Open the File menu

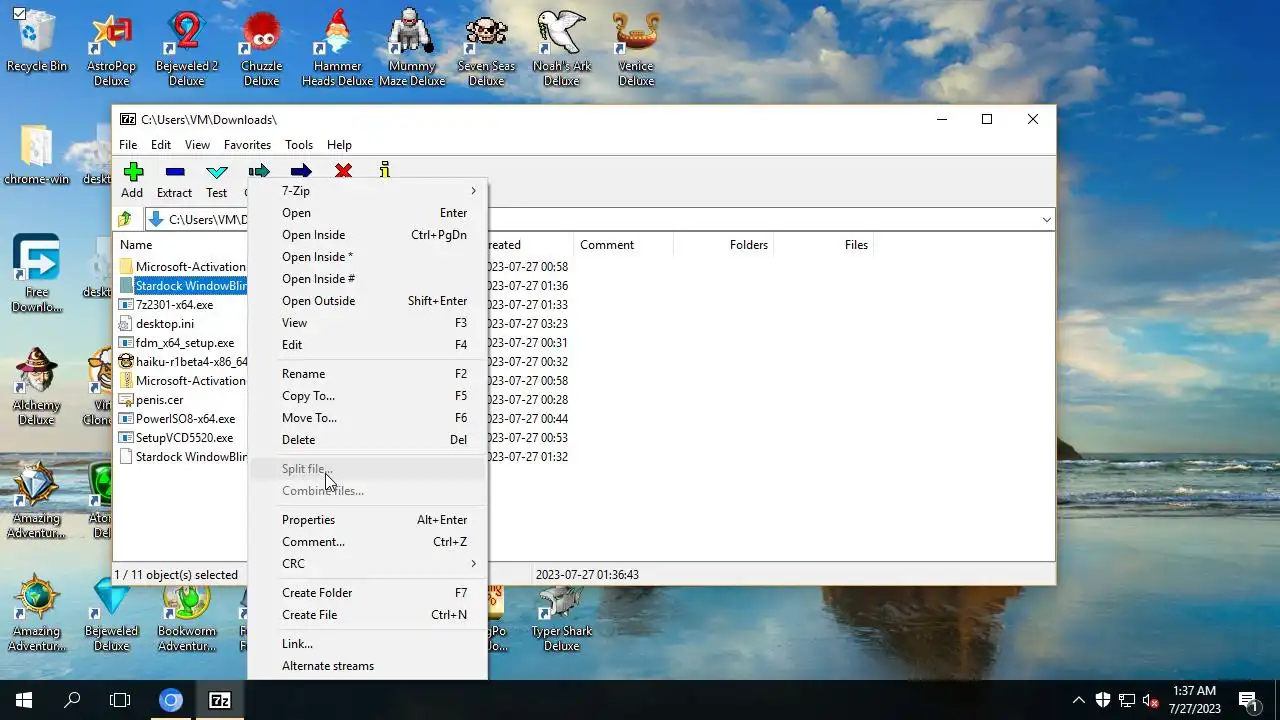(x=128, y=145)
